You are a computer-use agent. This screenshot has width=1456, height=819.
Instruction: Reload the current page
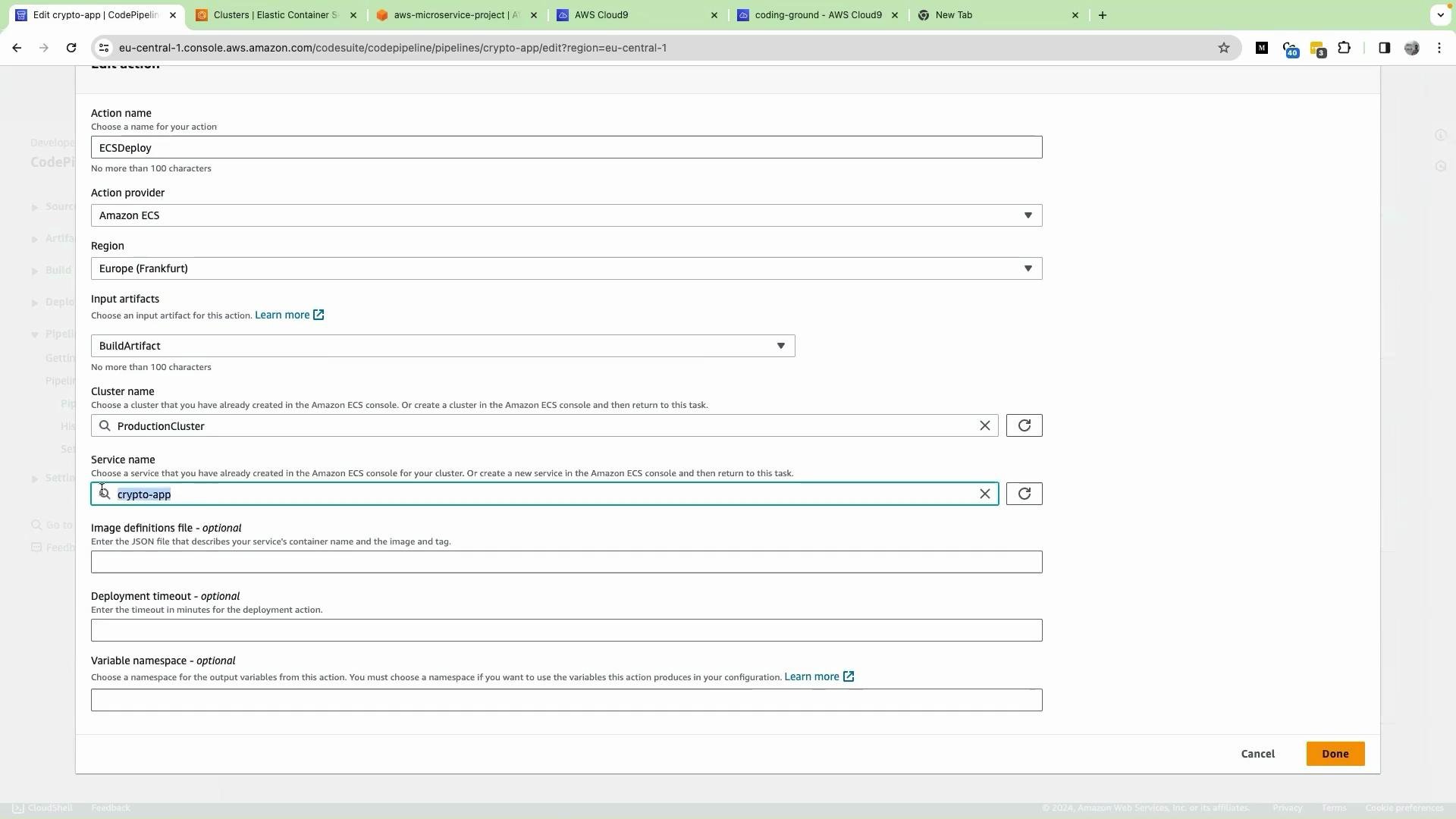point(71,48)
